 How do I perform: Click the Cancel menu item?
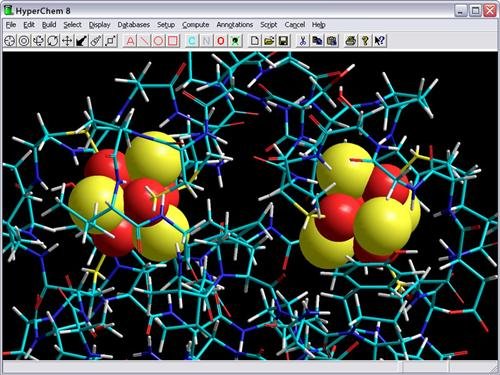click(295, 25)
